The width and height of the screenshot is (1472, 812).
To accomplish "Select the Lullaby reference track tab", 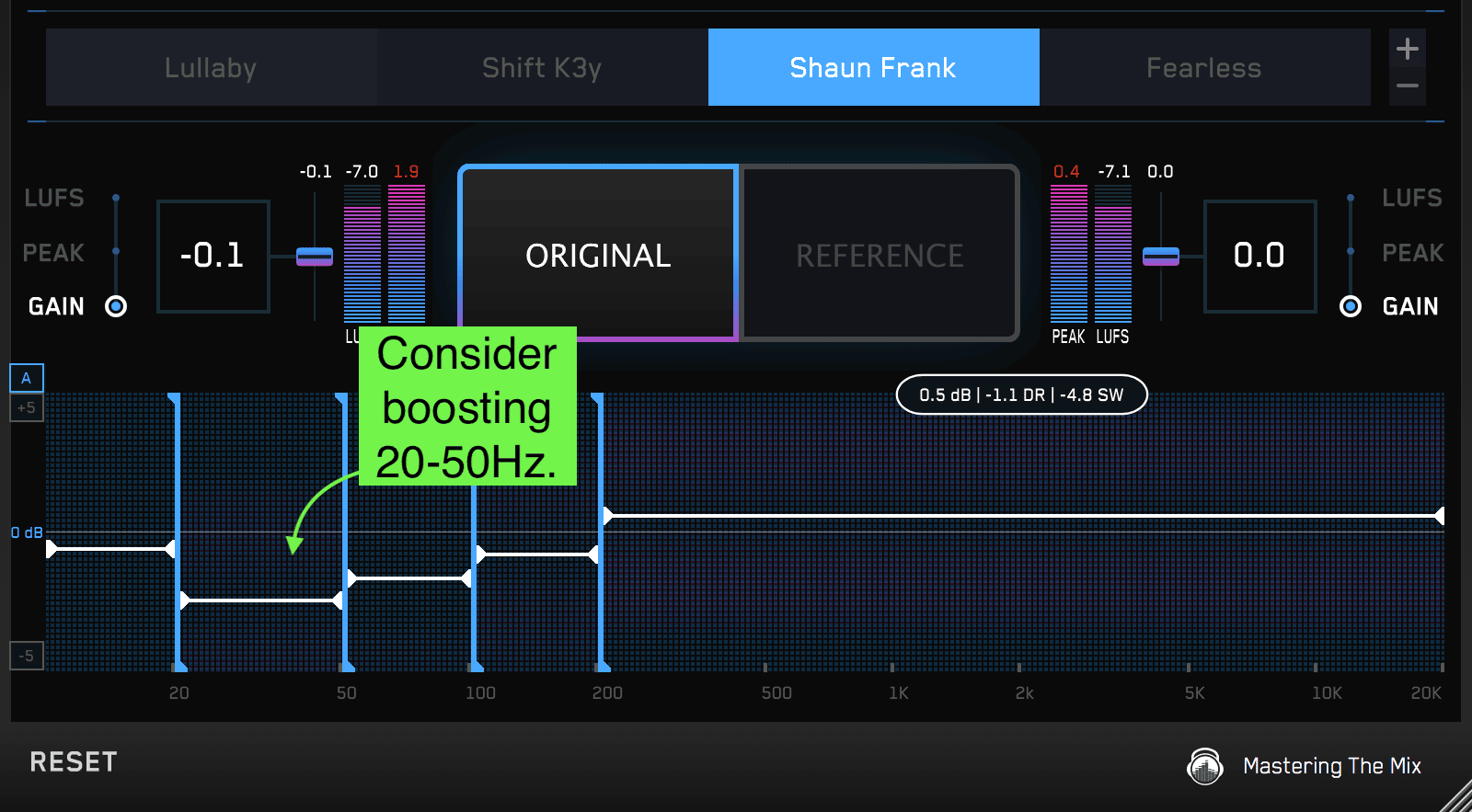I will [x=211, y=67].
